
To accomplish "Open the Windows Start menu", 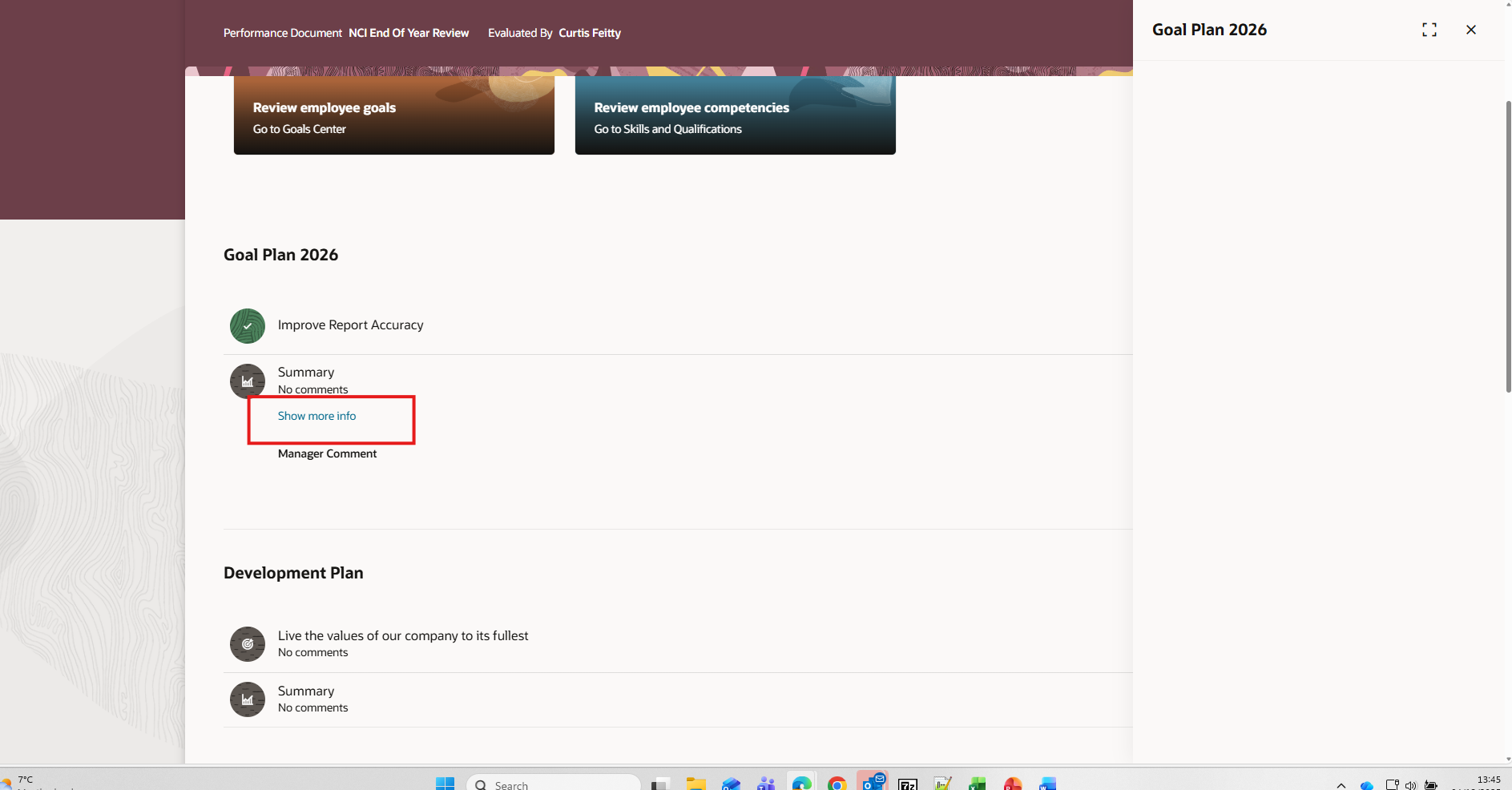I will tap(446, 783).
